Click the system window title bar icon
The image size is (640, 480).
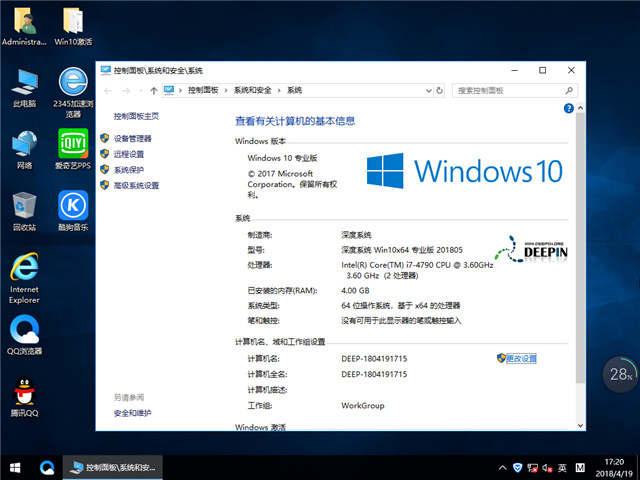(105, 70)
